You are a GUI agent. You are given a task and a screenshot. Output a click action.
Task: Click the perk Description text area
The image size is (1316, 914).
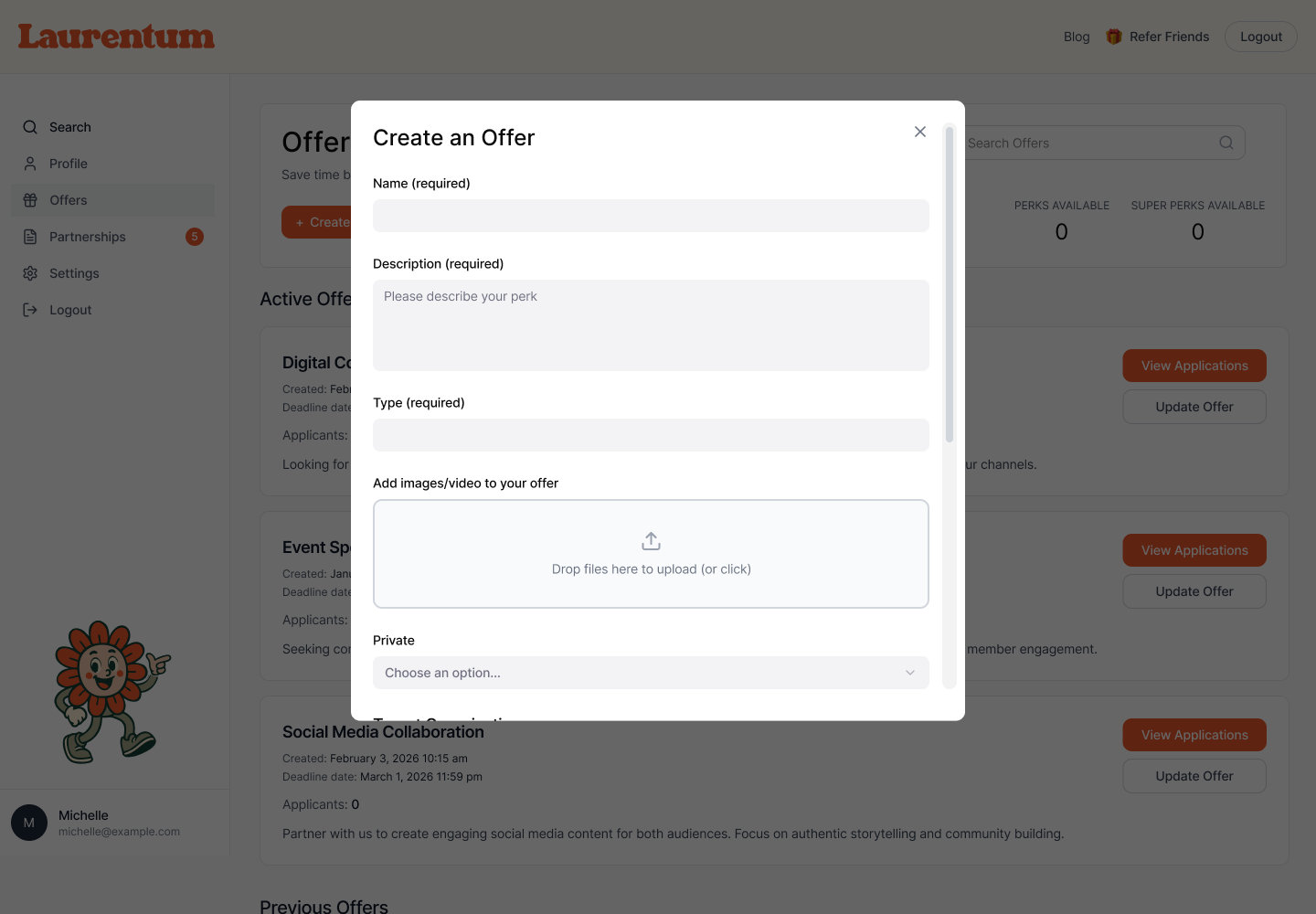click(651, 325)
